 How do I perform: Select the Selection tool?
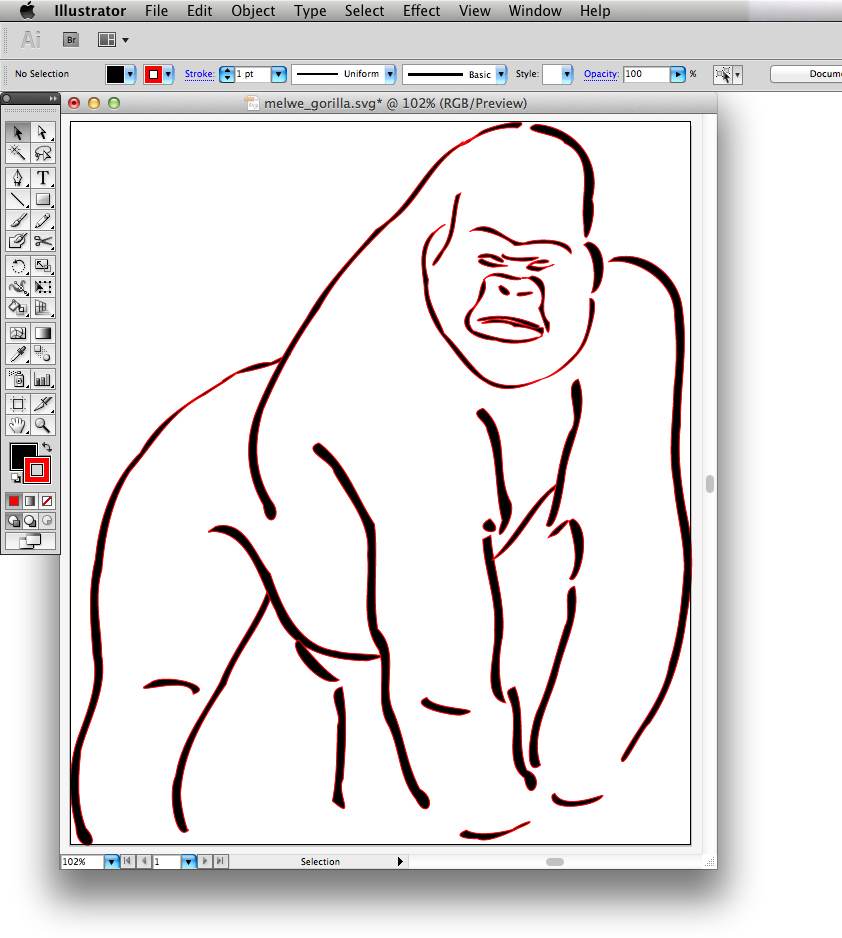click(x=17, y=132)
